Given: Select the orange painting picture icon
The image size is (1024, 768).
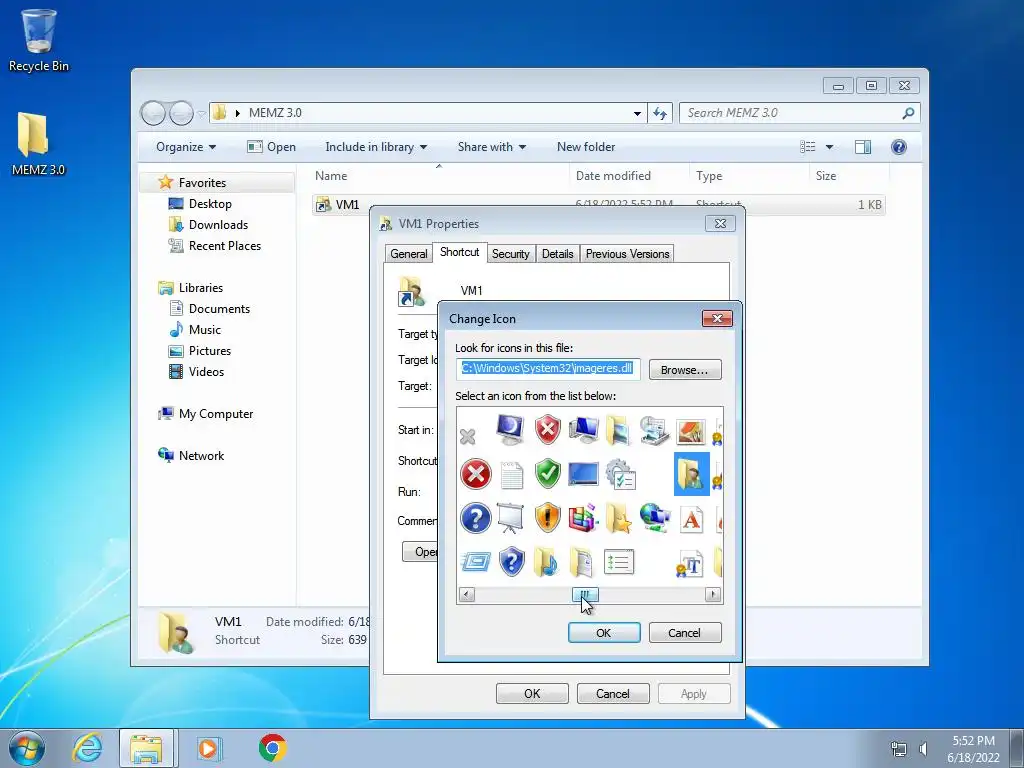Looking at the screenshot, I should click(691, 432).
